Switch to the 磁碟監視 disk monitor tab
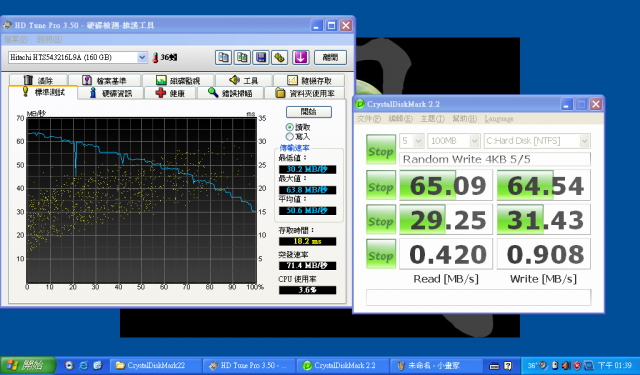 (178, 80)
